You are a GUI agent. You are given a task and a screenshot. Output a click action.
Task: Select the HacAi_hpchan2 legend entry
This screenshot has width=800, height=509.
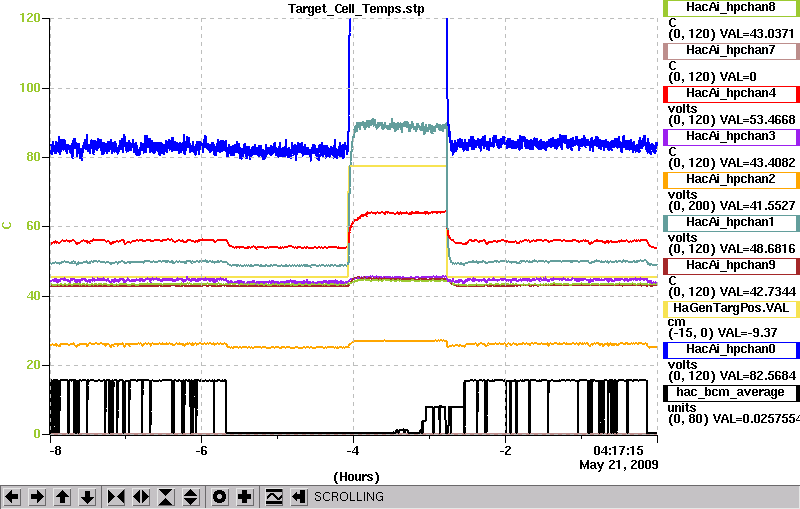[731, 180]
